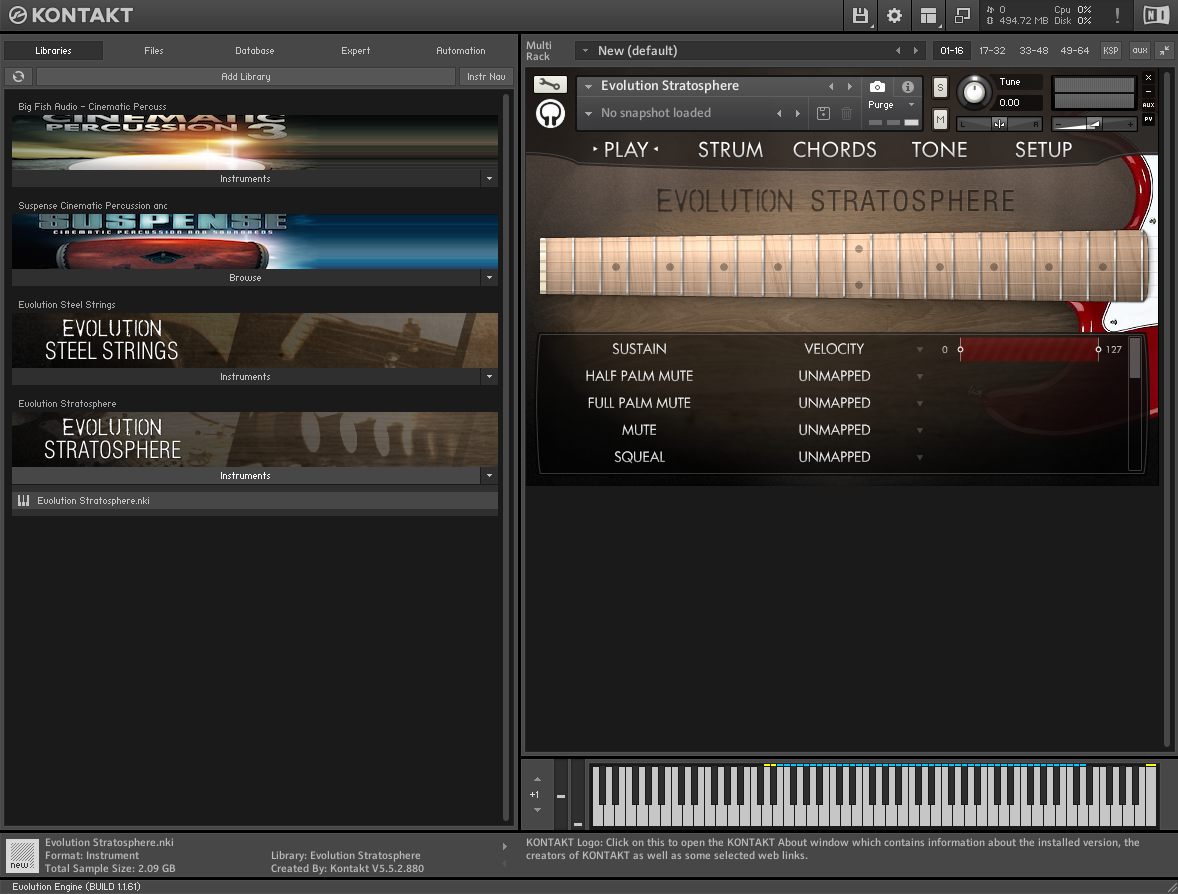Click the exclamation warning icon
This screenshot has height=894, width=1178.
pos(1117,15)
